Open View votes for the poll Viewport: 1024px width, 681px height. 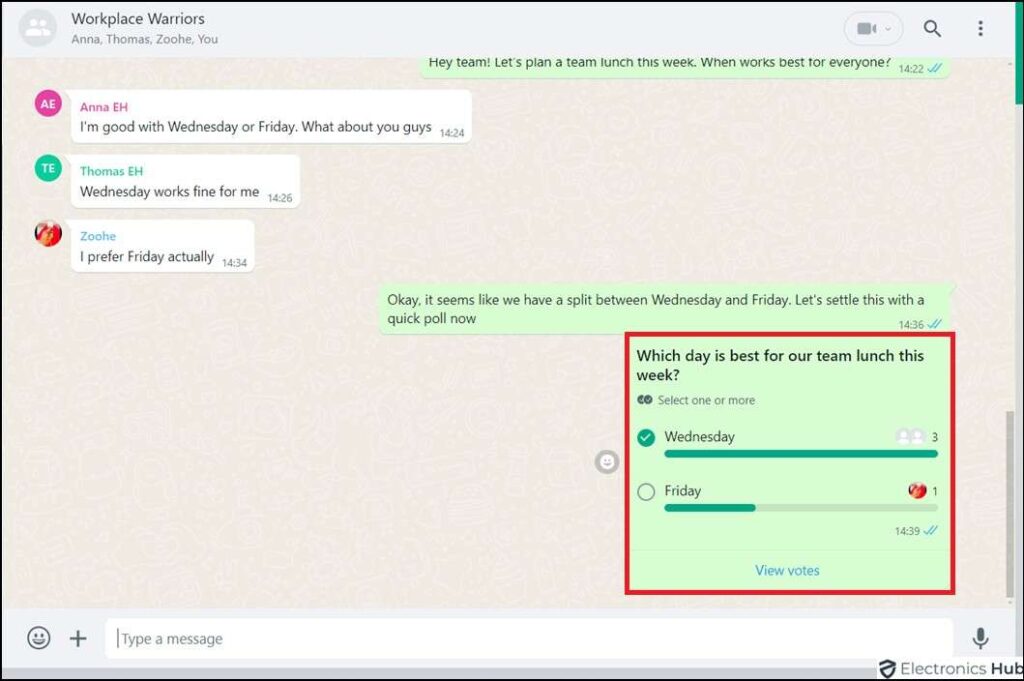pos(787,570)
